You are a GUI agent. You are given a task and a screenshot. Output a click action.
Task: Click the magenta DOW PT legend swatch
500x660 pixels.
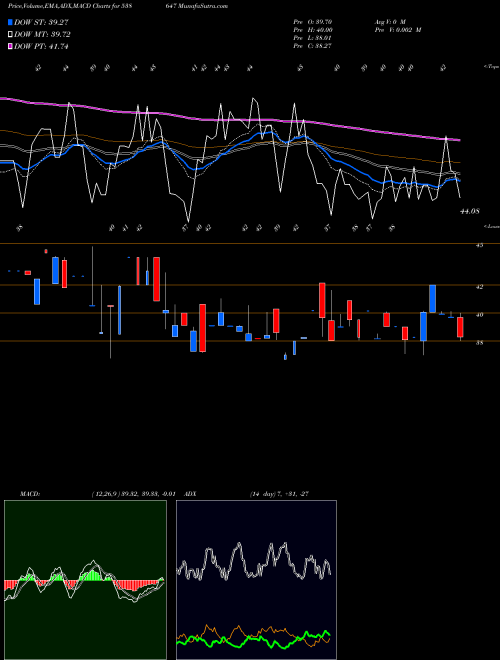(11, 46)
